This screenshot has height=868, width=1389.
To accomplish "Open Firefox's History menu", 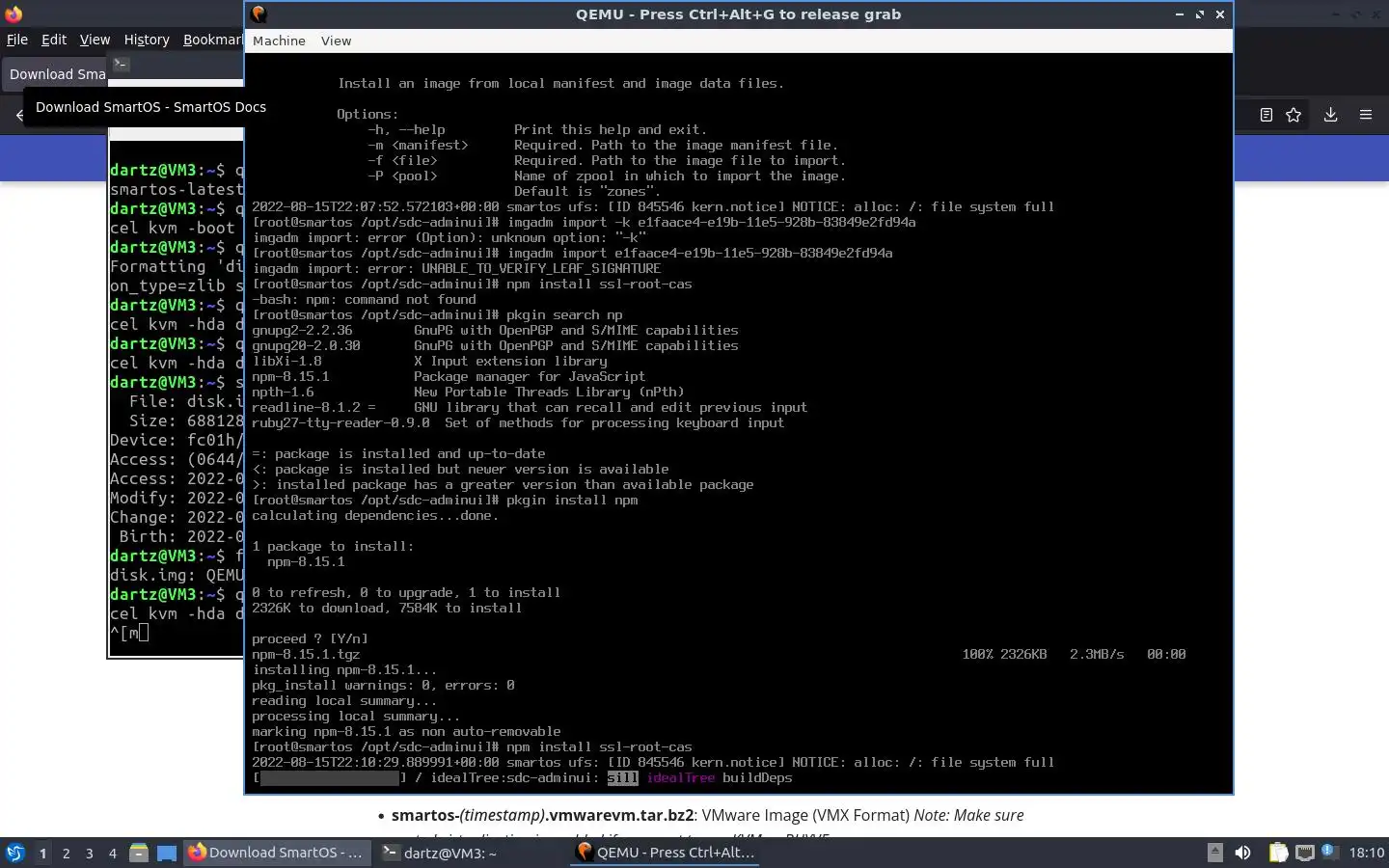I will point(147,40).
